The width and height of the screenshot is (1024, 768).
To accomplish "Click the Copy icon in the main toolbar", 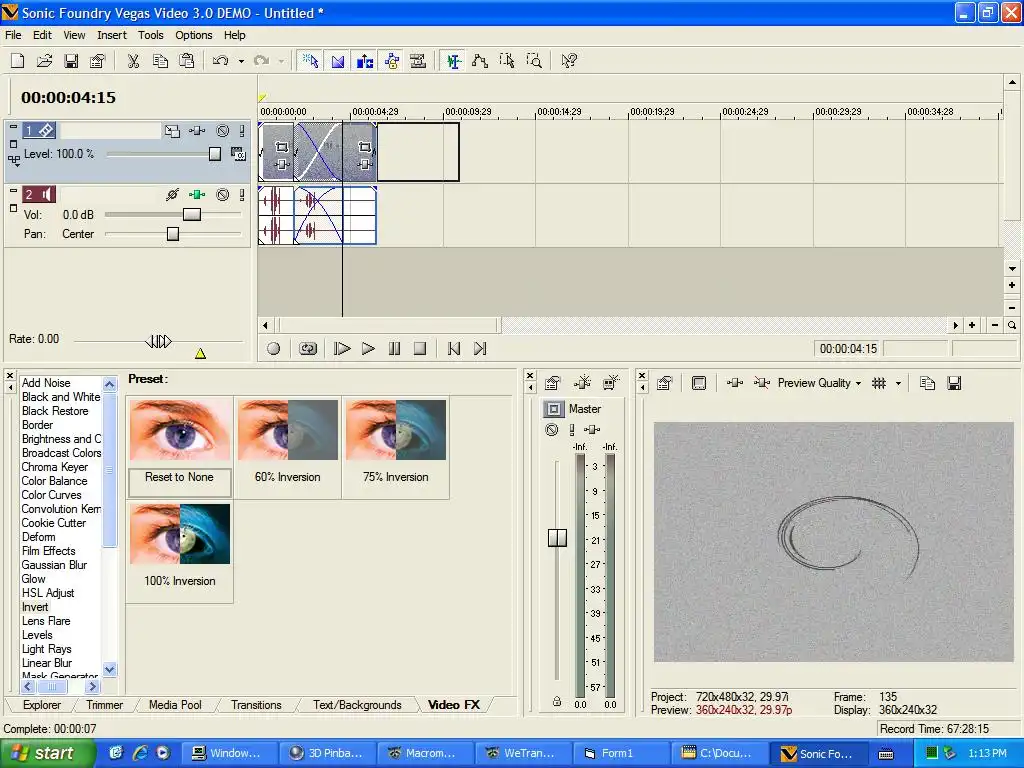I will point(160,61).
